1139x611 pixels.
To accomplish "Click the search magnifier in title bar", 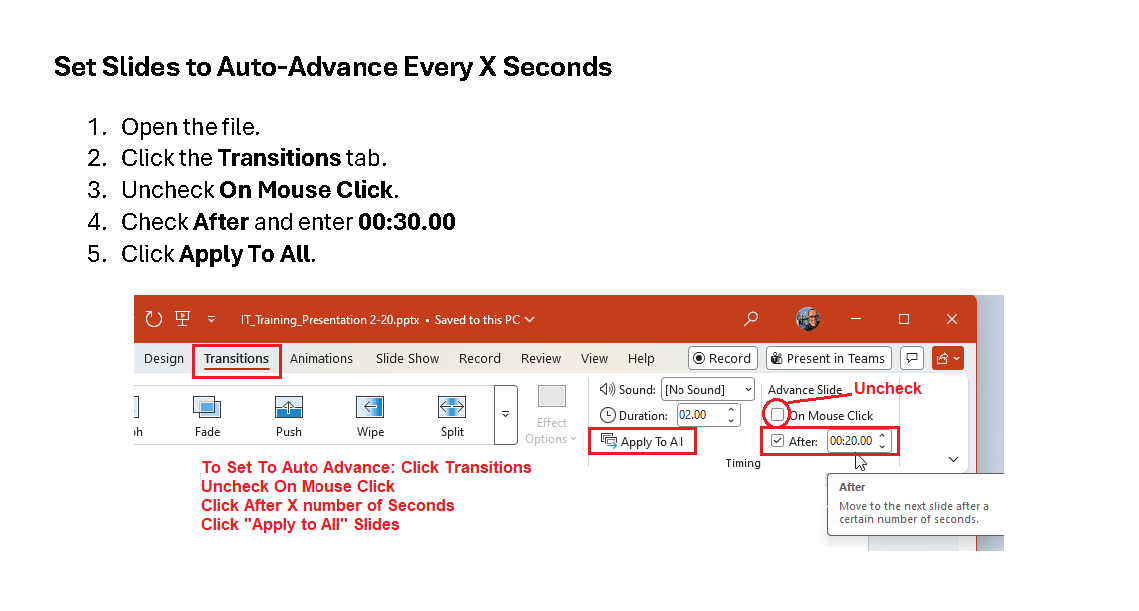I will point(751,319).
